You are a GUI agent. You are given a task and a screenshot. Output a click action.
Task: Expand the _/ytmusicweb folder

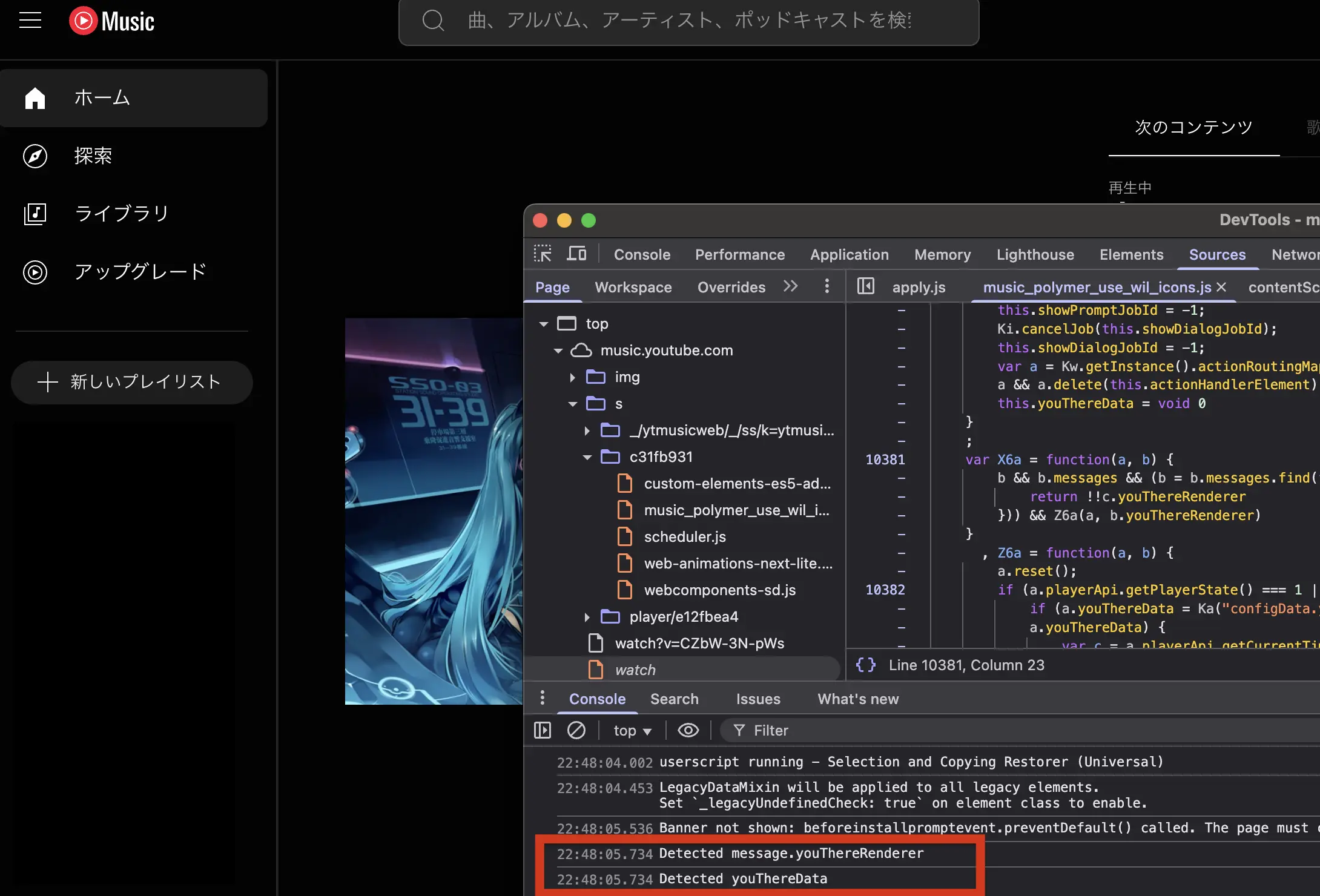[587, 431]
